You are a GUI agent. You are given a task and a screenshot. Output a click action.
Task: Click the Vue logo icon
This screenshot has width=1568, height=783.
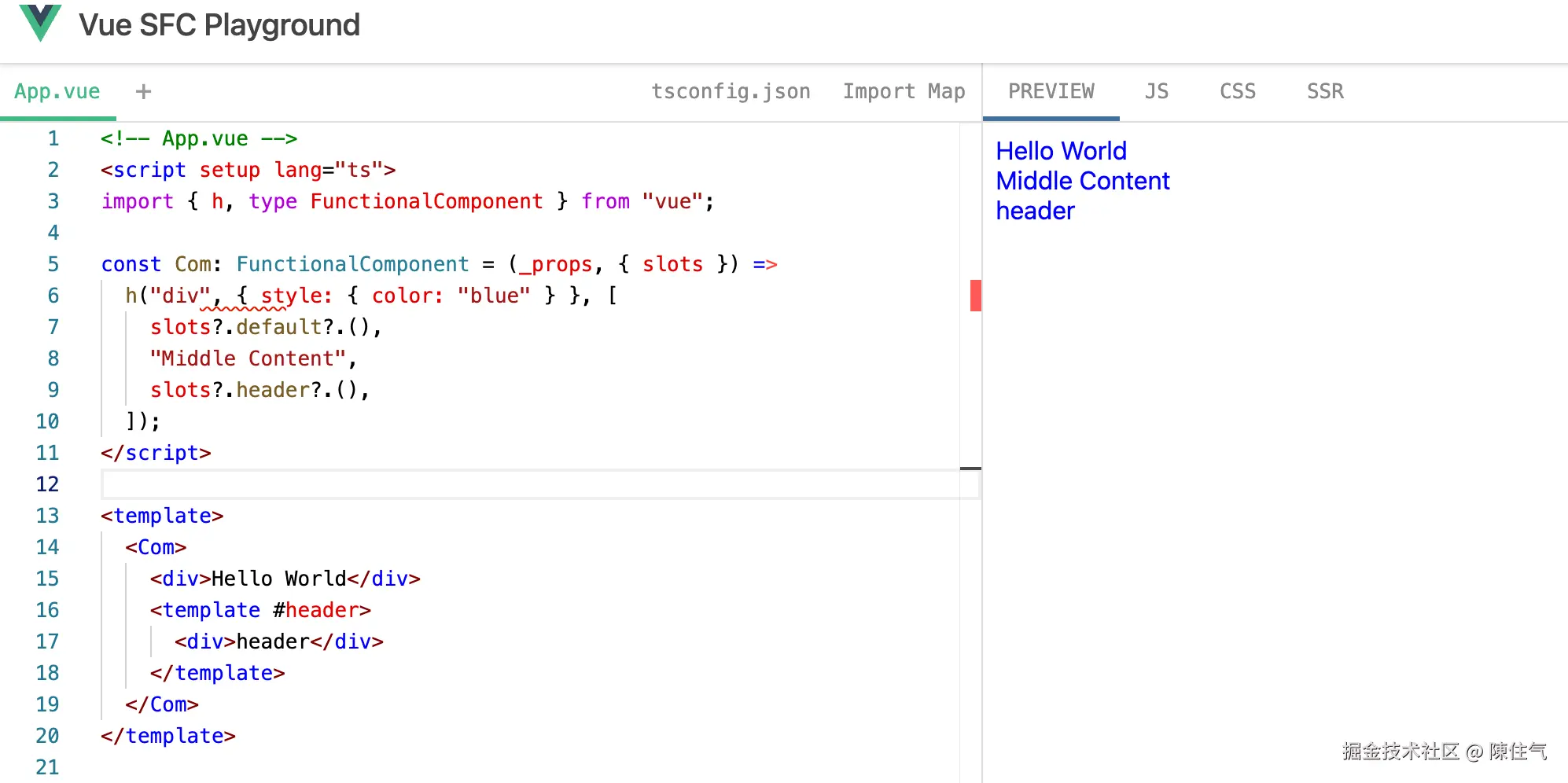click(x=40, y=23)
